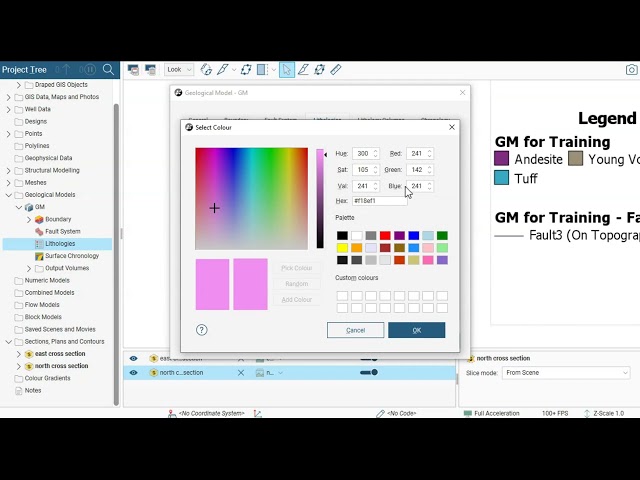The width and height of the screenshot is (640, 480).
Task: Select Colour Gradients in project tree
Action: point(47,378)
